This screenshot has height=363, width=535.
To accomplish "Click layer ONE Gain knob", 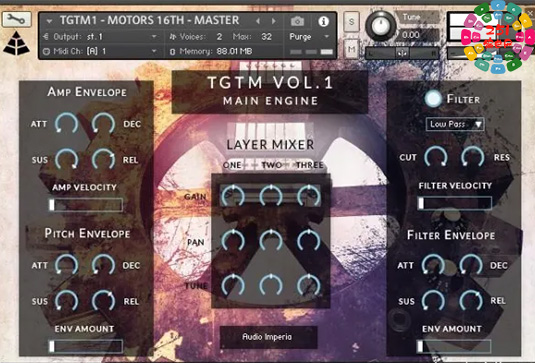I will [233, 196].
